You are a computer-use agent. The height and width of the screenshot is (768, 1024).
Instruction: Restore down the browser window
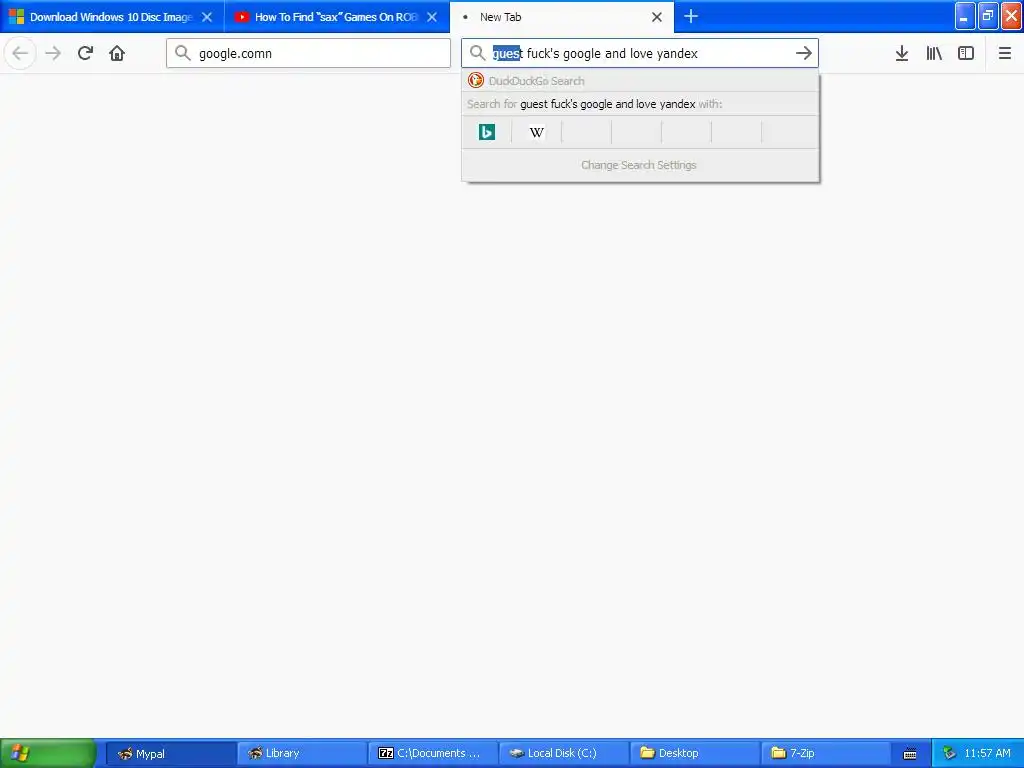[x=988, y=16]
